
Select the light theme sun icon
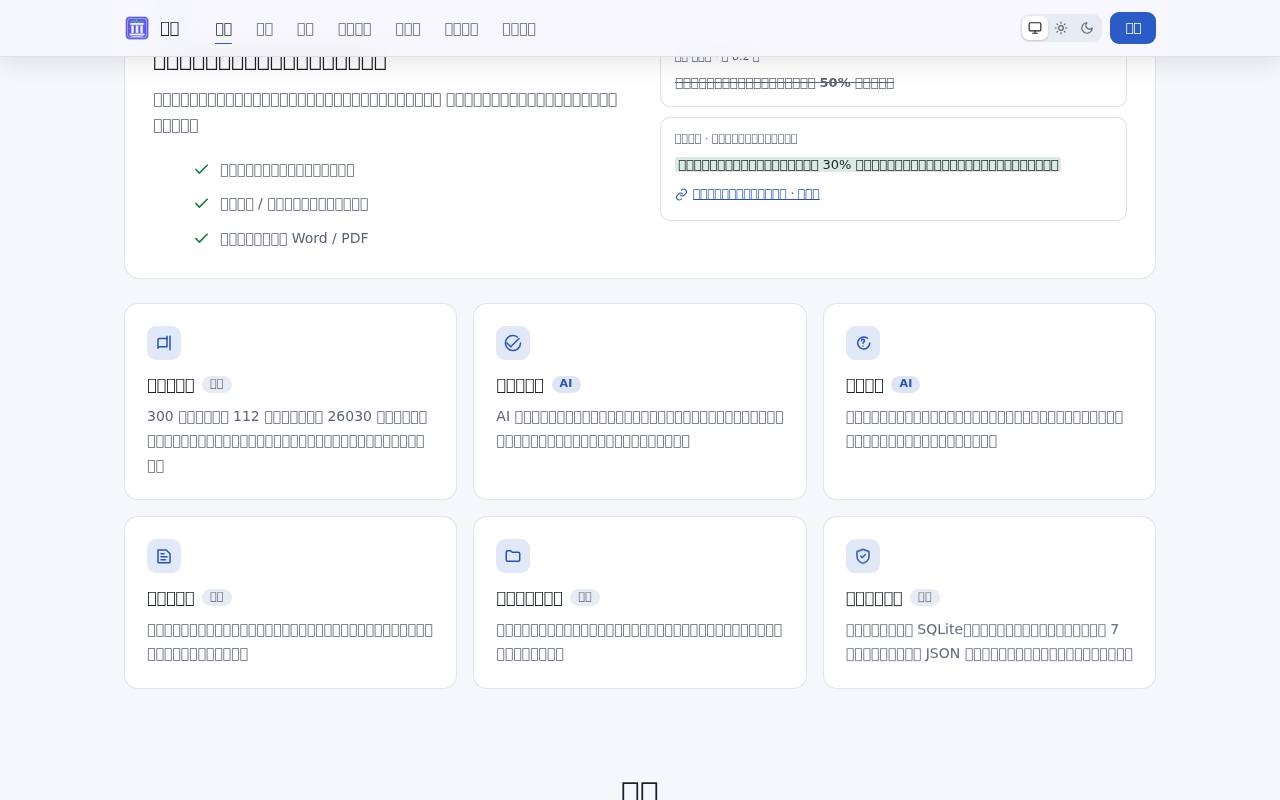pyautogui.click(x=1061, y=28)
